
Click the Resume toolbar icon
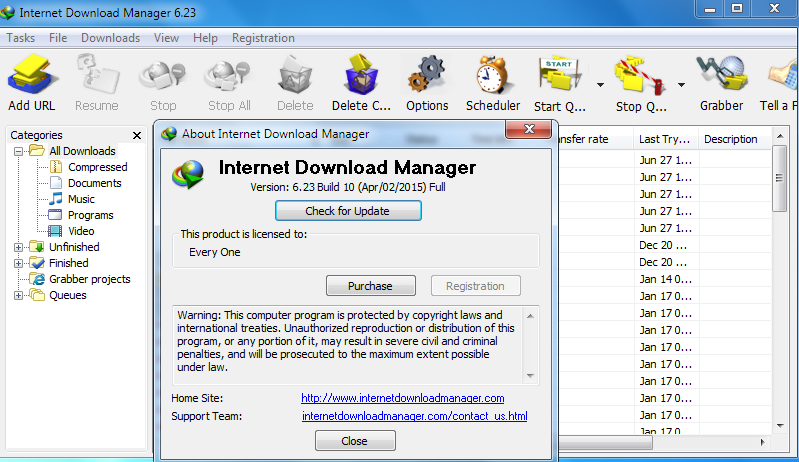click(x=97, y=76)
